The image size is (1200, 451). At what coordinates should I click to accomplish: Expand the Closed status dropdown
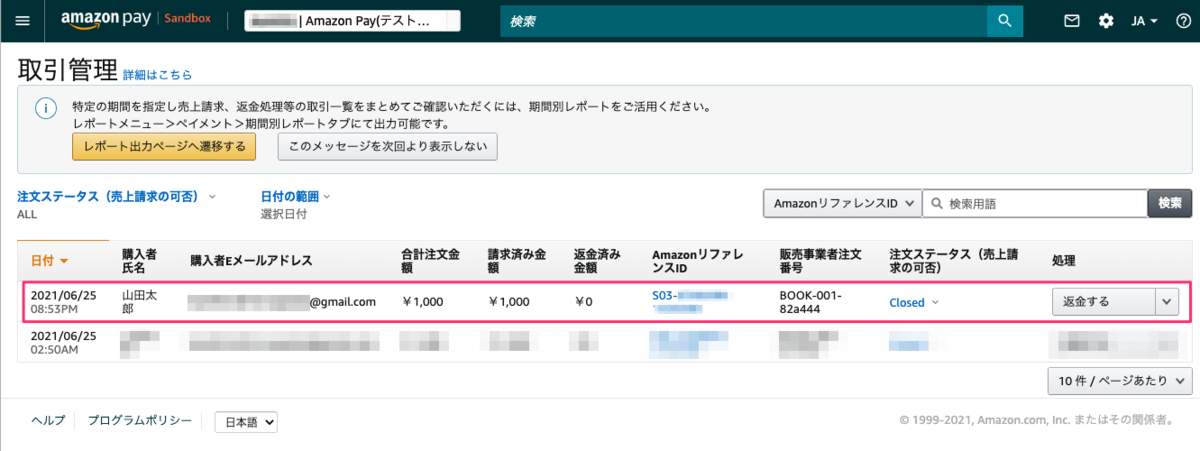pyautogui.click(x=914, y=302)
